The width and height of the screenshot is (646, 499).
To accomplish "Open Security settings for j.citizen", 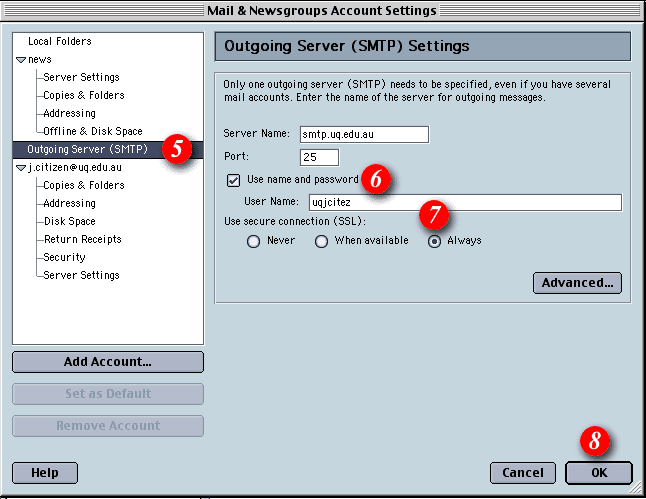I will [x=64, y=257].
